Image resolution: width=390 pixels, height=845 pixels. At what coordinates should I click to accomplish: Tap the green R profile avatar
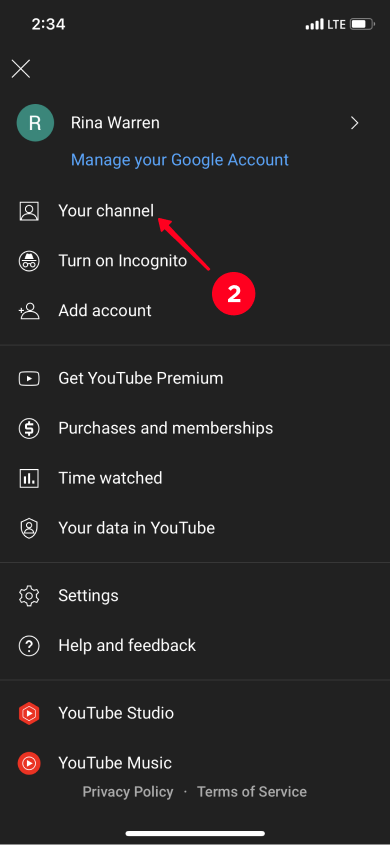[x=35, y=123]
